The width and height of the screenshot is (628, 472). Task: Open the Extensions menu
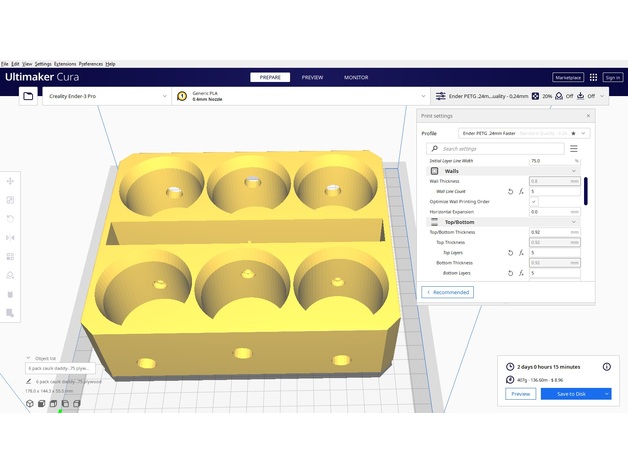pos(64,64)
